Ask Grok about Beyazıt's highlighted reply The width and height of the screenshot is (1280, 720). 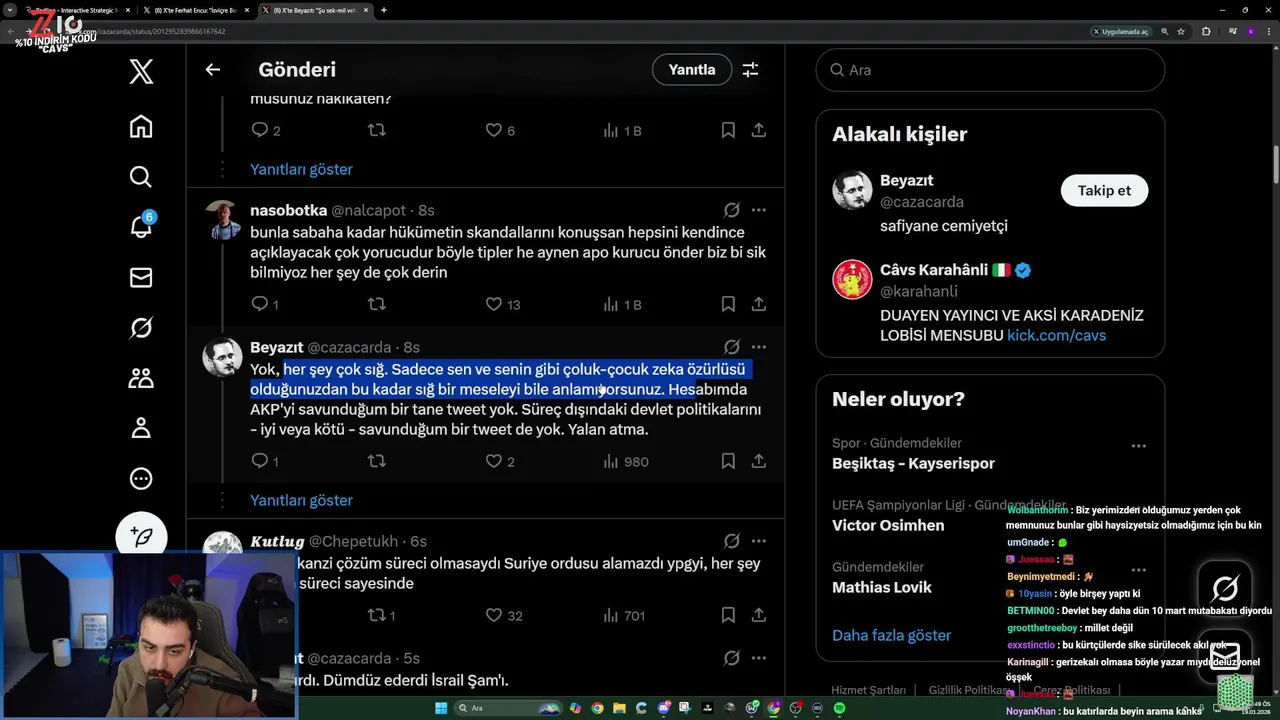731,347
